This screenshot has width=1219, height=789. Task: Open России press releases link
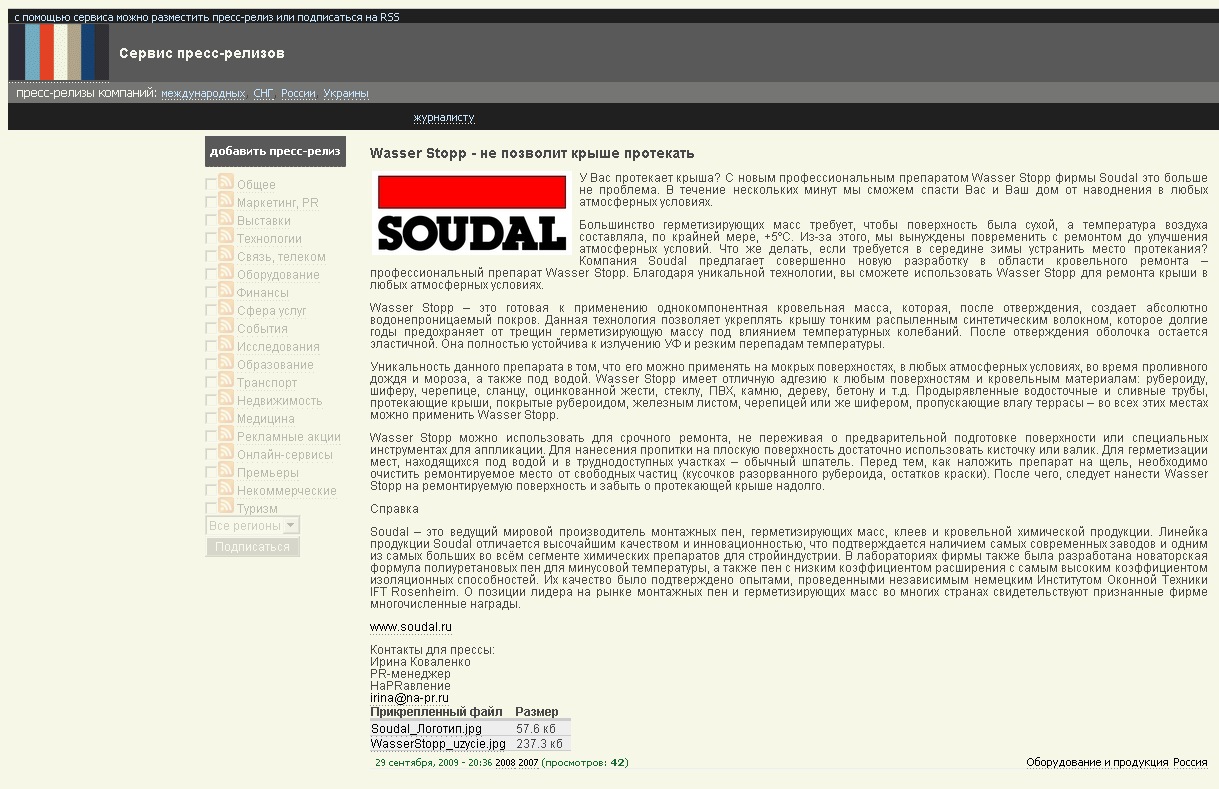(298, 94)
